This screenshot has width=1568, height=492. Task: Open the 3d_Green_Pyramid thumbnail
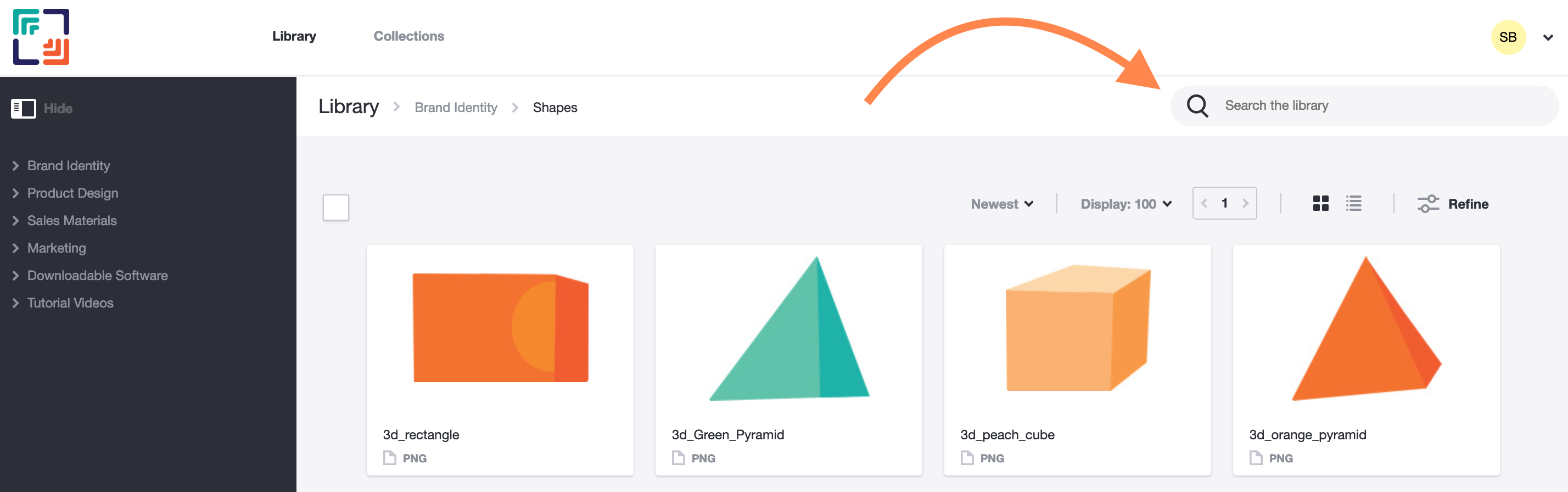click(x=789, y=328)
